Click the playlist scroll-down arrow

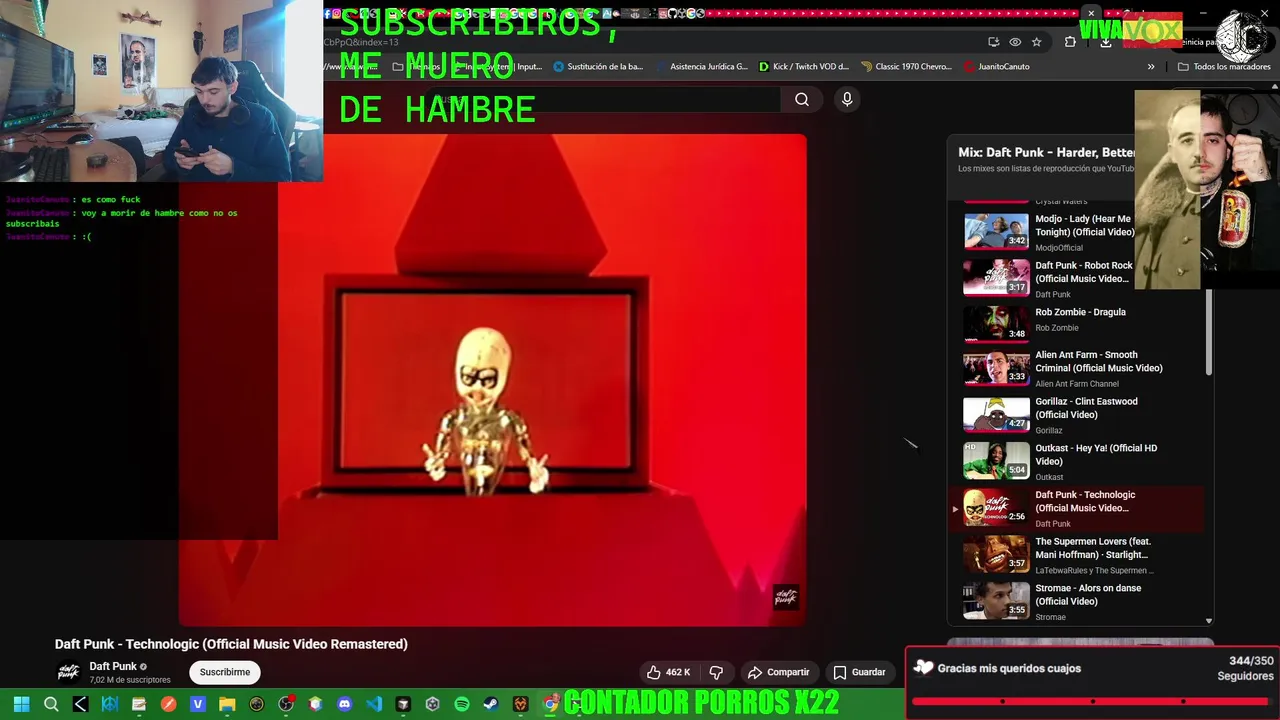click(x=1209, y=621)
